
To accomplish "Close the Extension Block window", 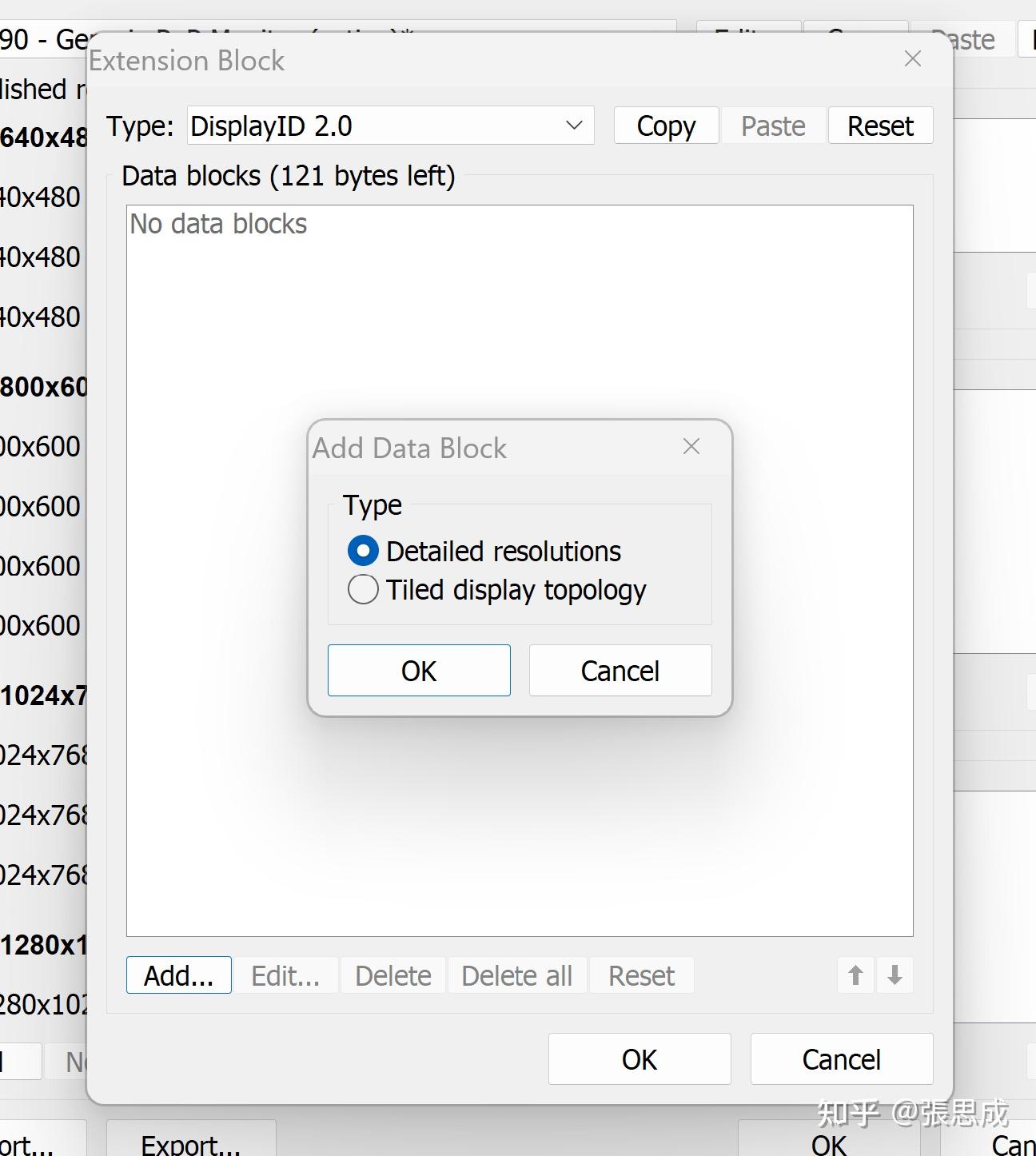I will tap(912, 59).
